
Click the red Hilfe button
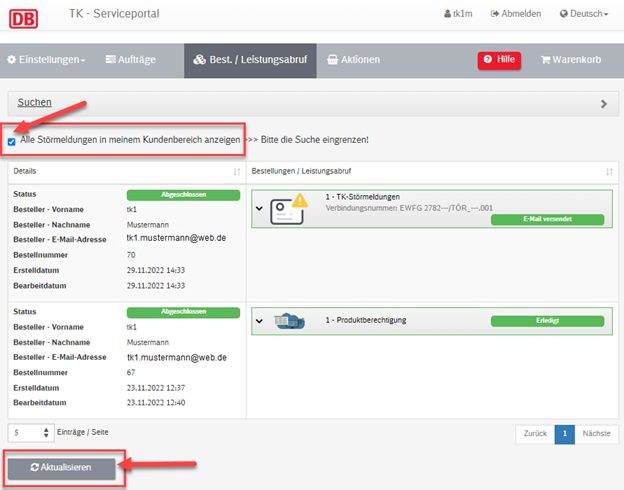[x=499, y=60]
